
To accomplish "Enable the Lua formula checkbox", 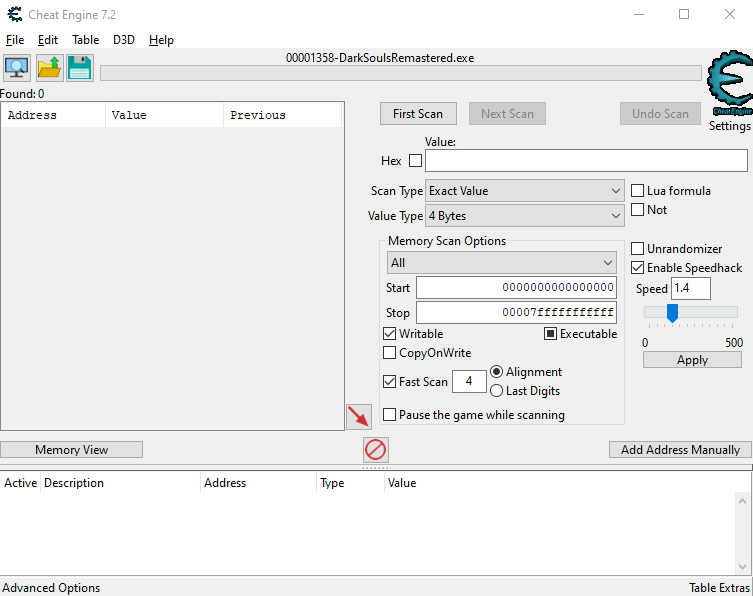I will pyautogui.click(x=637, y=191).
